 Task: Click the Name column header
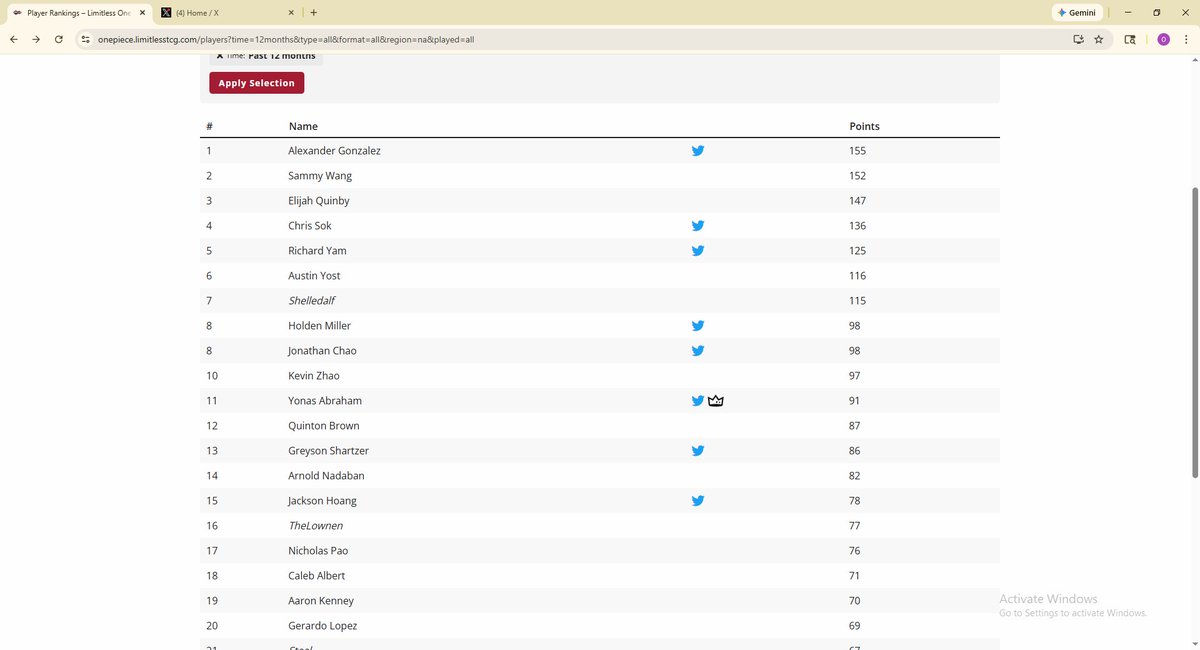coord(303,126)
